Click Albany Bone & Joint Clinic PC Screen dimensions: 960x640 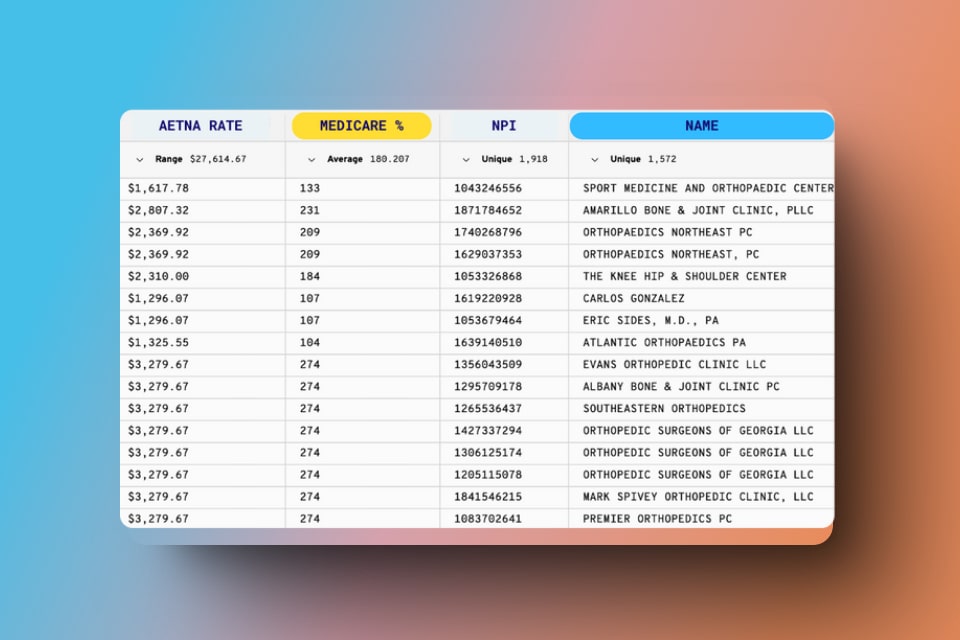coord(681,387)
